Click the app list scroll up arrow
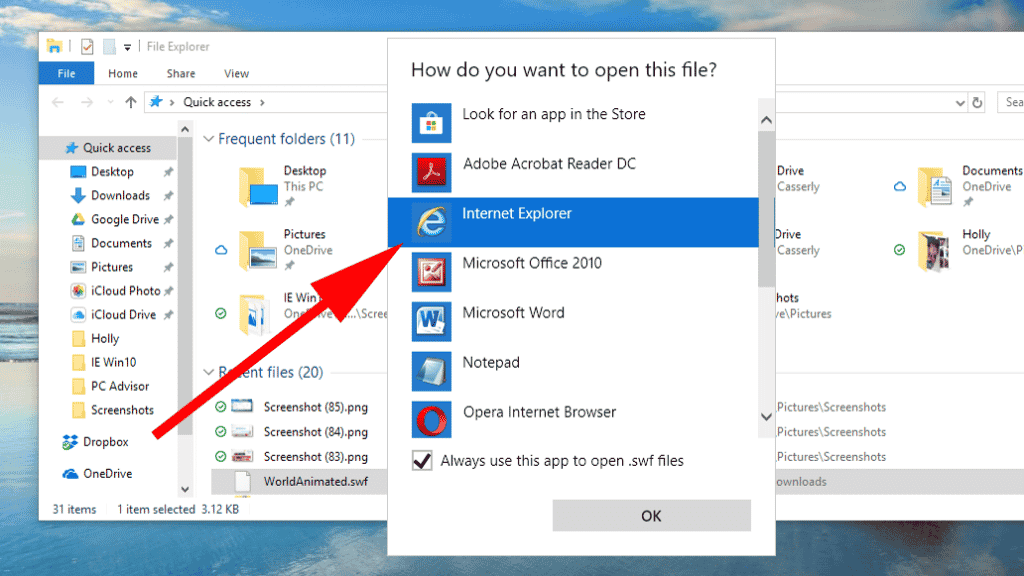Image resolution: width=1024 pixels, height=576 pixels. coord(766,120)
